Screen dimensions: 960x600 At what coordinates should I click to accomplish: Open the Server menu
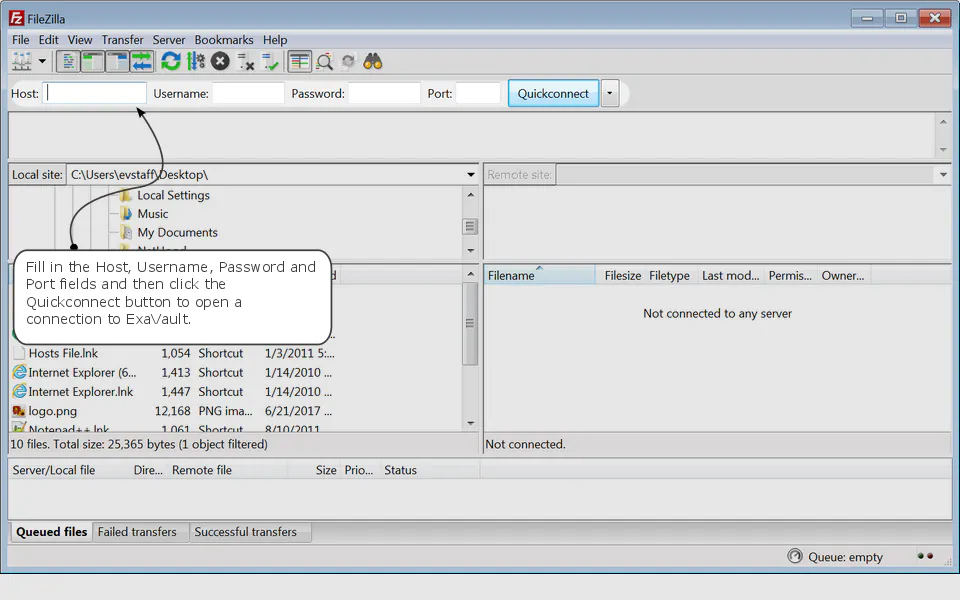click(x=168, y=40)
